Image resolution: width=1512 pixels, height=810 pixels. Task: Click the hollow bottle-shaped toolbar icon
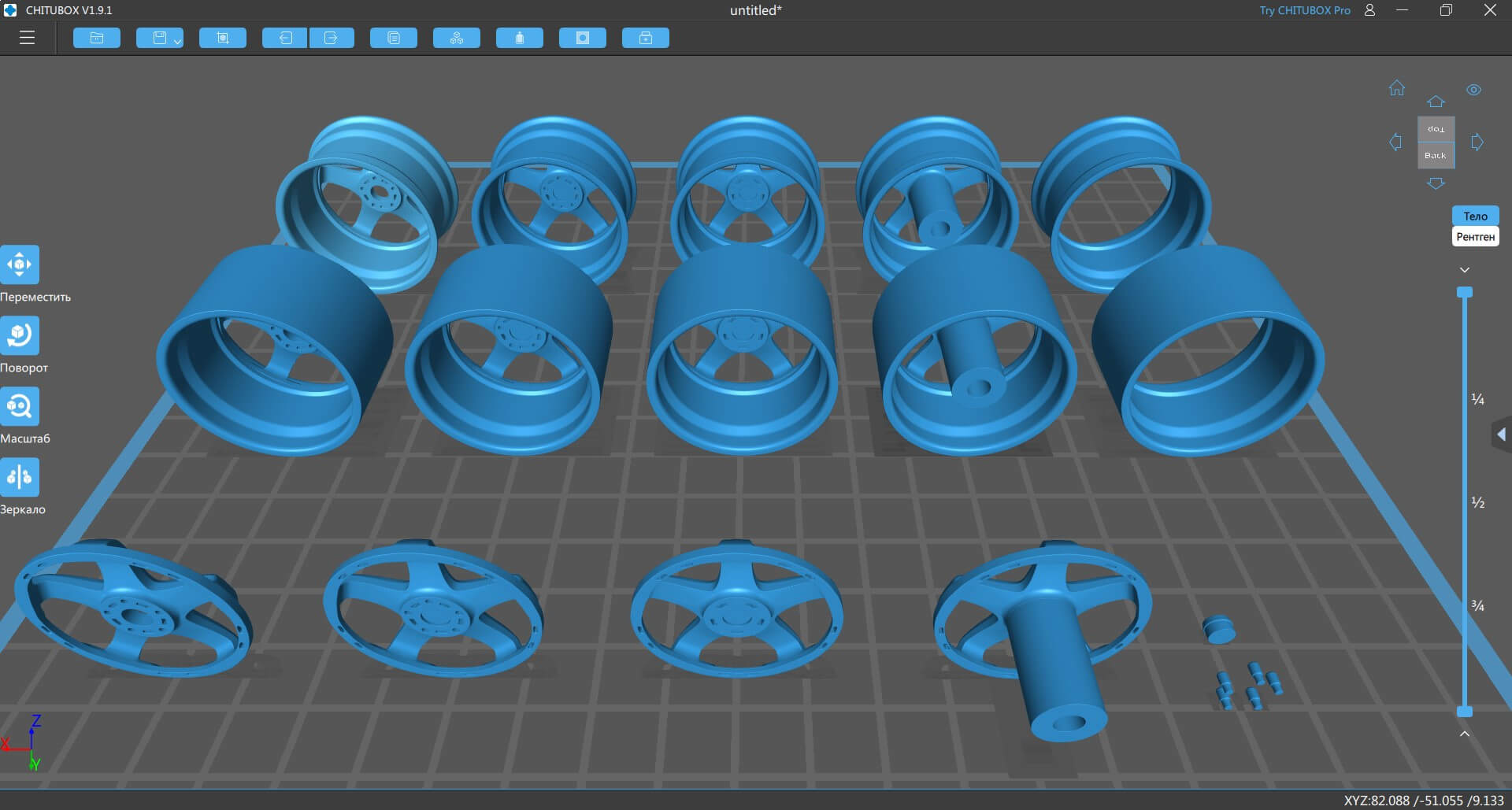[x=520, y=38]
